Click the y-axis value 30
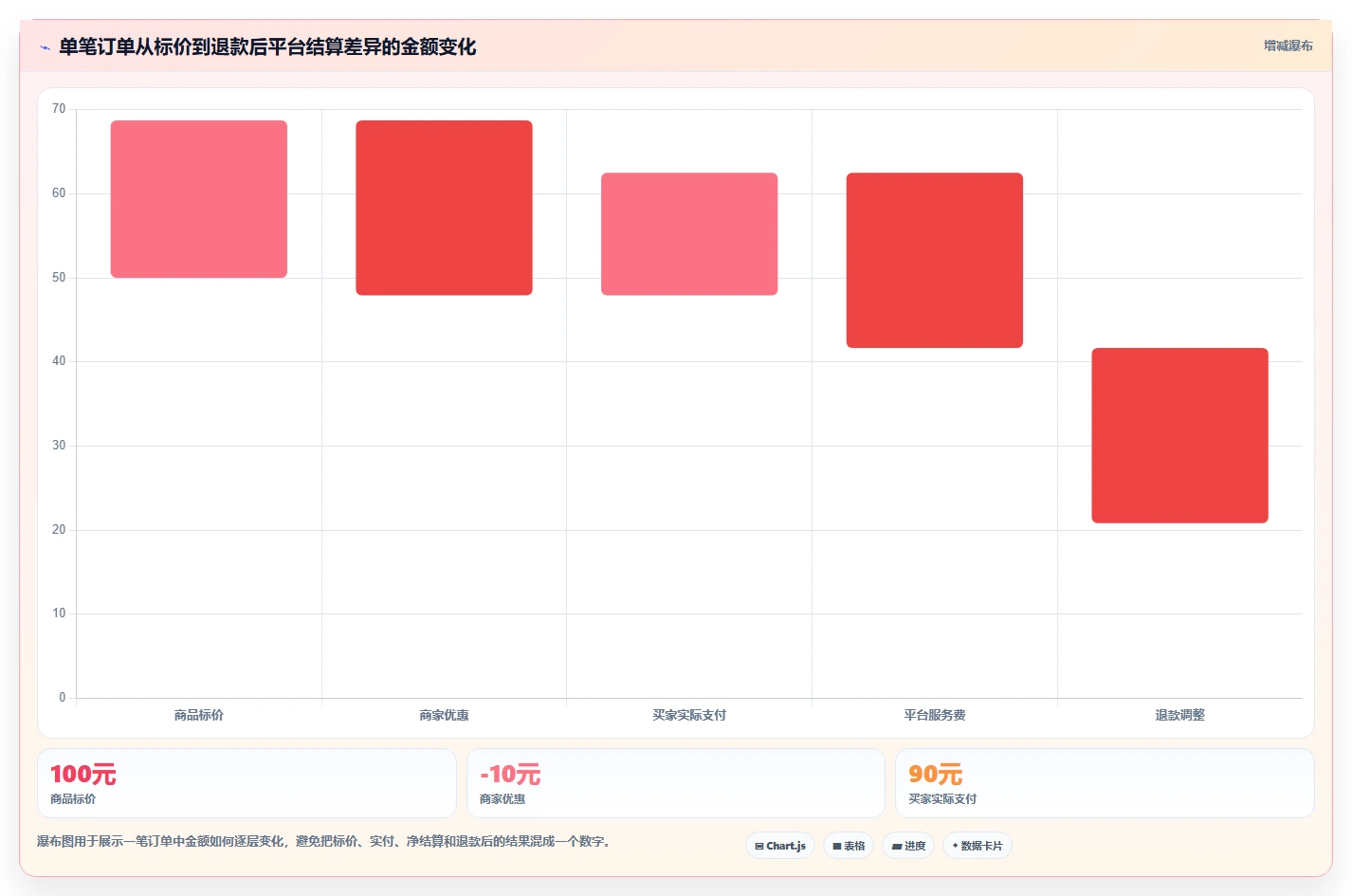Image resolution: width=1352 pixels, height=896 pixels. 59,446
